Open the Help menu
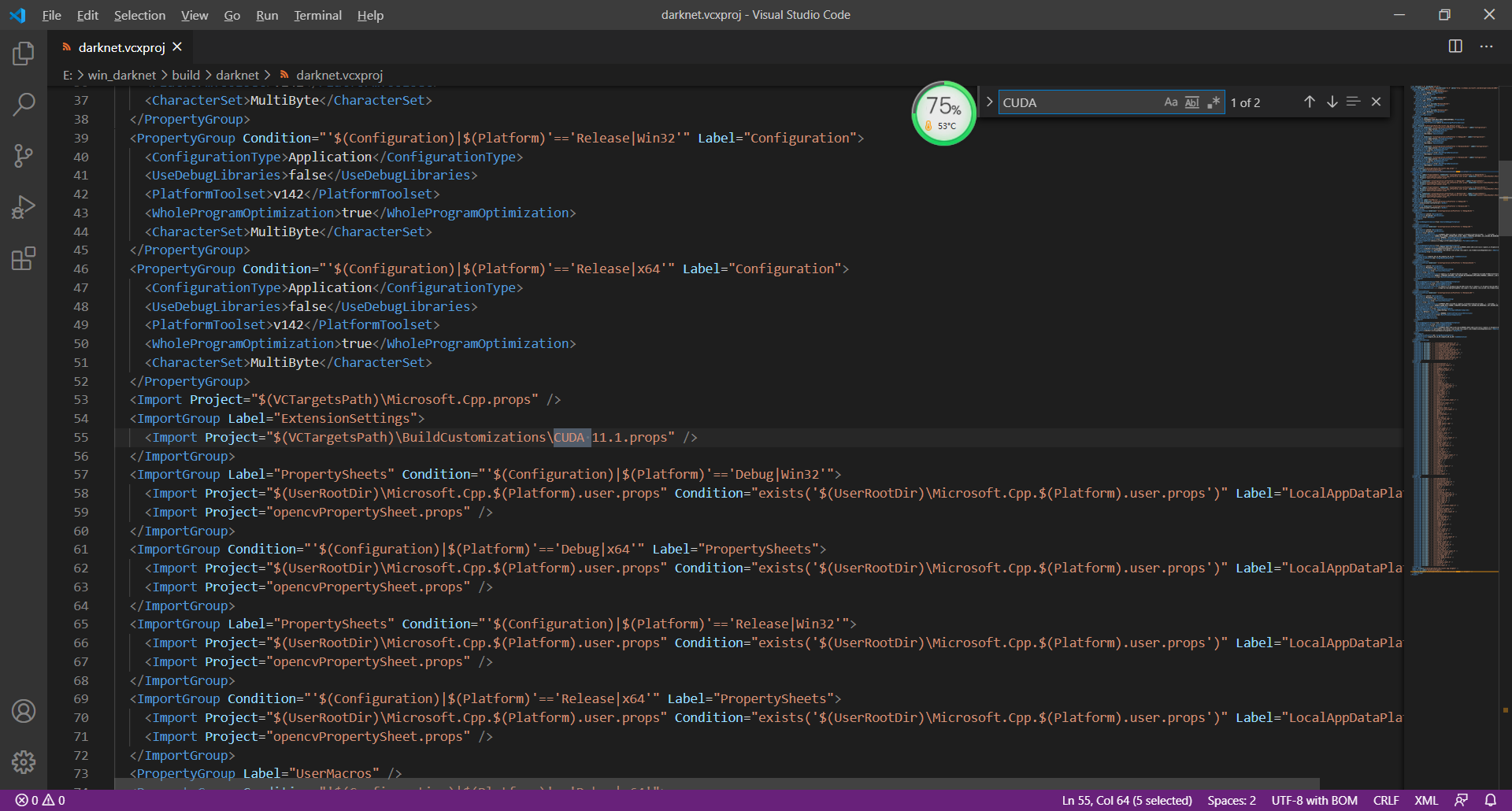 coord(370,15)
